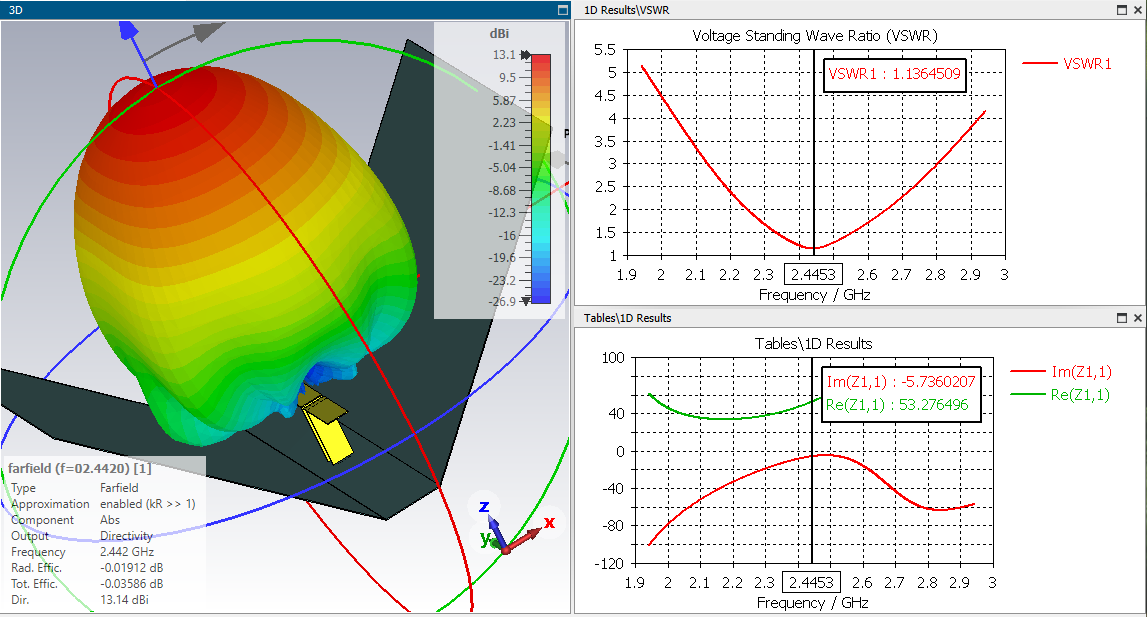Image resolution: width=1147 pixels, height=617 pixels.
Task: Select the VSWR1 legend entry
Action: (x=1067, y=64)
